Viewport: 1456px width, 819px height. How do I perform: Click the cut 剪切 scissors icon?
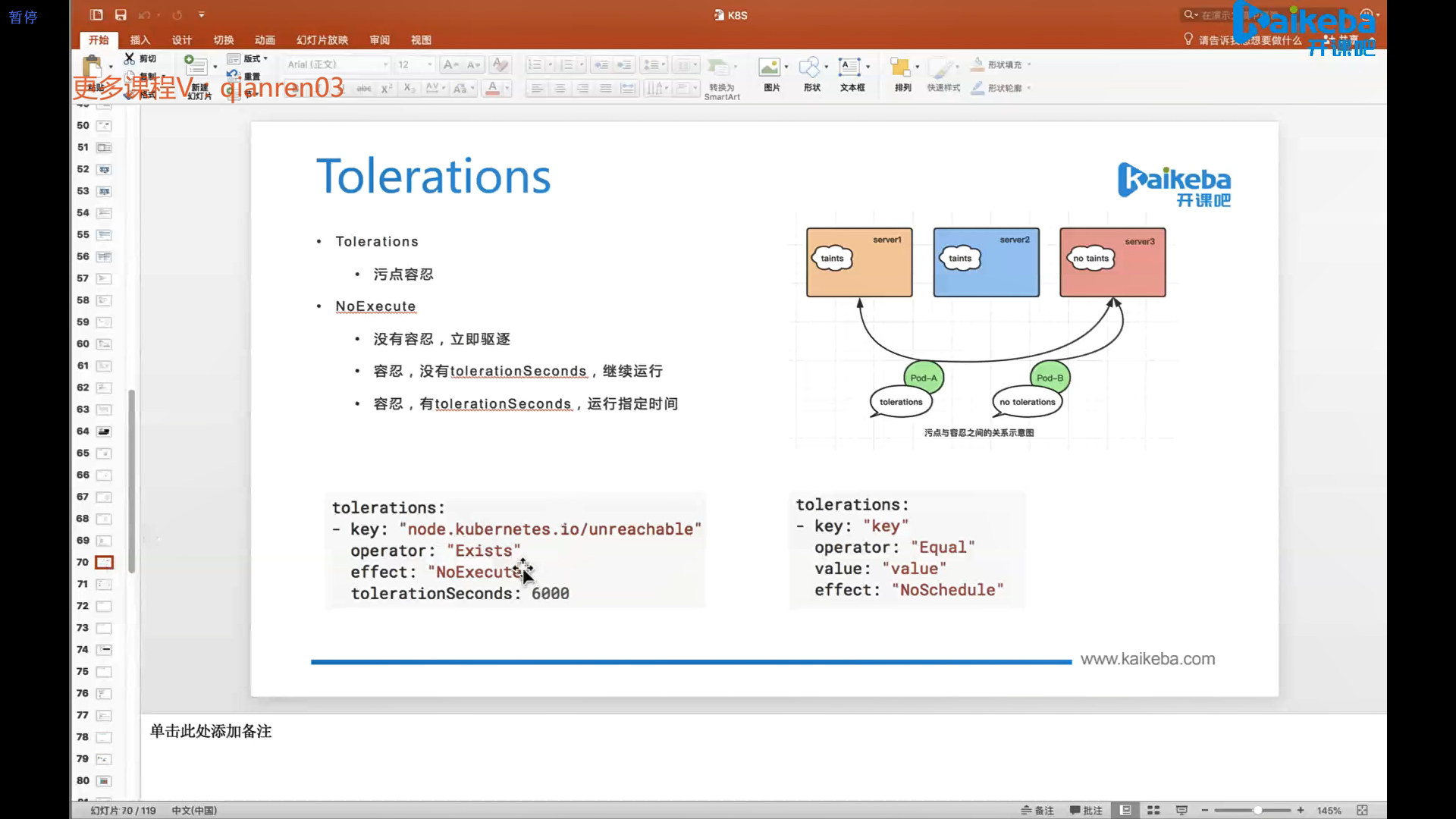130,58
